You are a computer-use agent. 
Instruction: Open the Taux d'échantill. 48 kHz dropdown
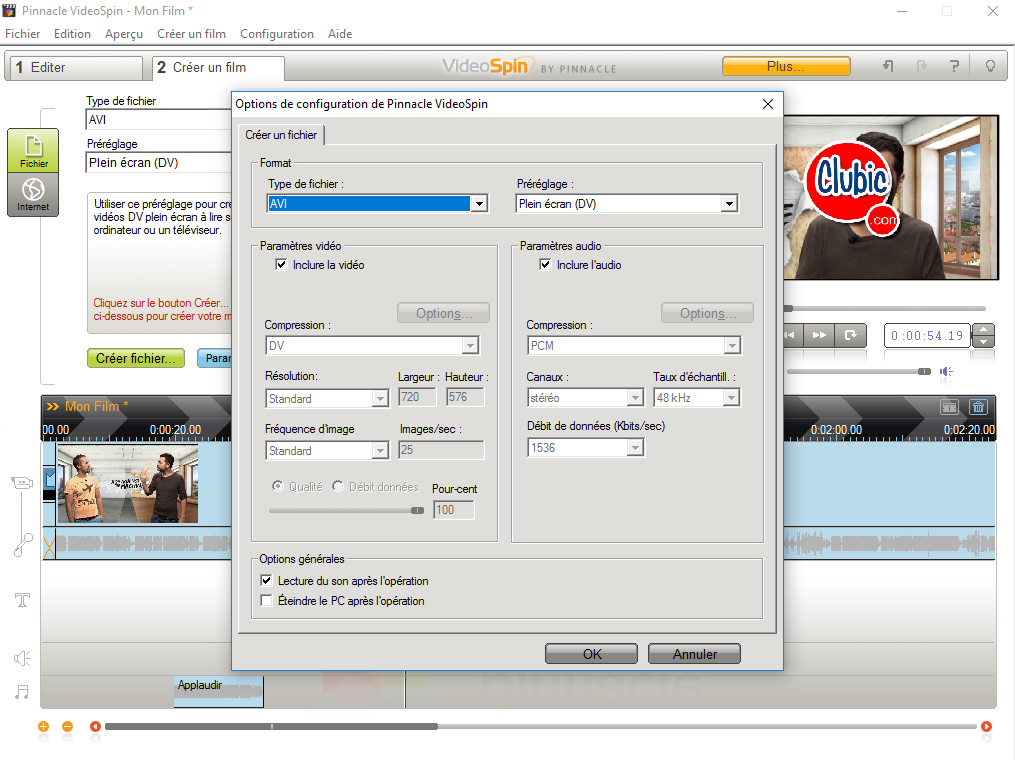coord(731,397)
